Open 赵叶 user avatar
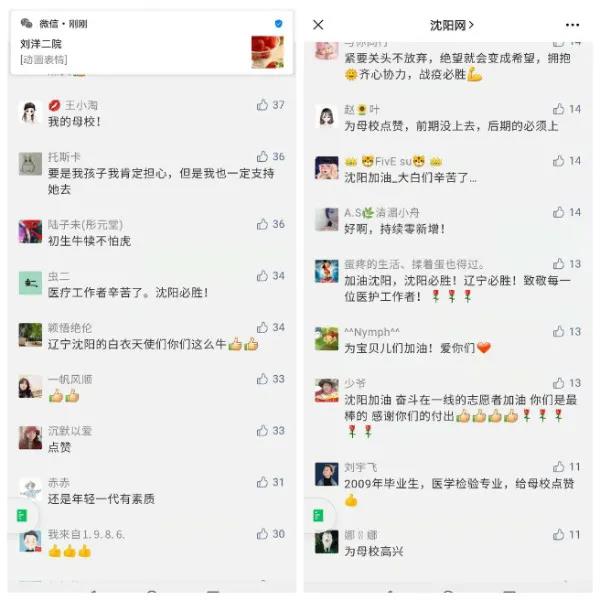This screenshot has width=600, height=600. (326, 117)
